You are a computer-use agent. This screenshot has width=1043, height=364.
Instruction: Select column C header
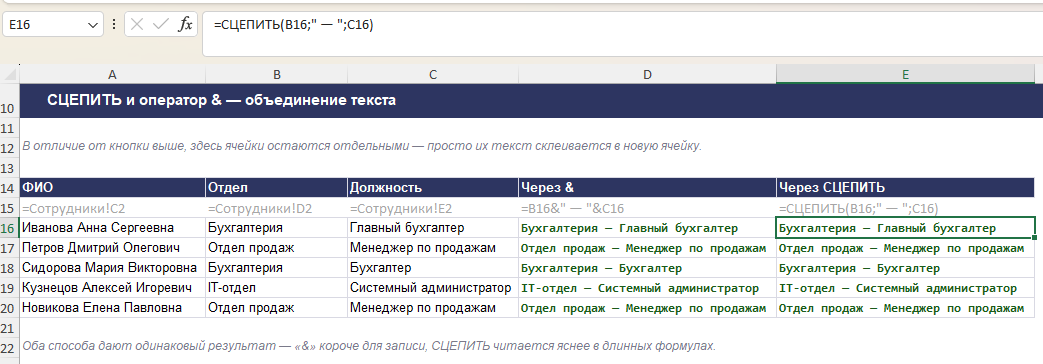[433, 75]
